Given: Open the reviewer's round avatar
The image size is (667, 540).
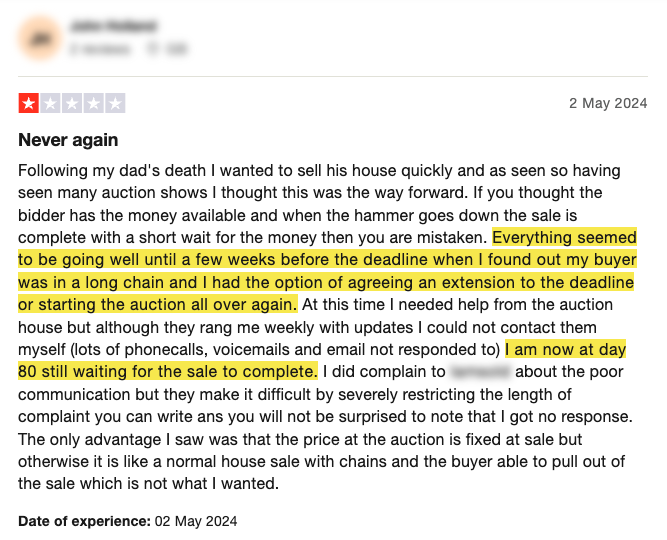Looking at the screenshot, I should (x=40, y=36).
